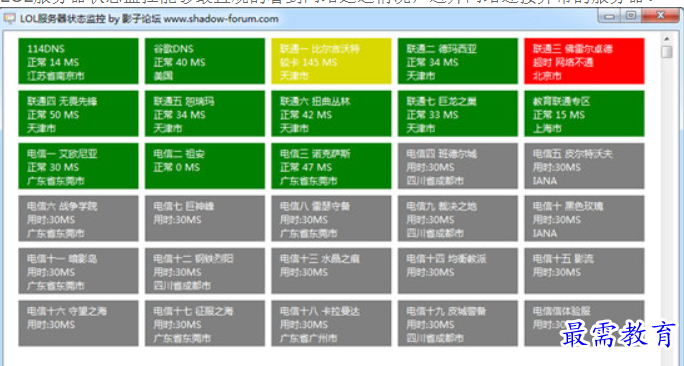Select the 谷歌DNS server tile

coord(205,61)
